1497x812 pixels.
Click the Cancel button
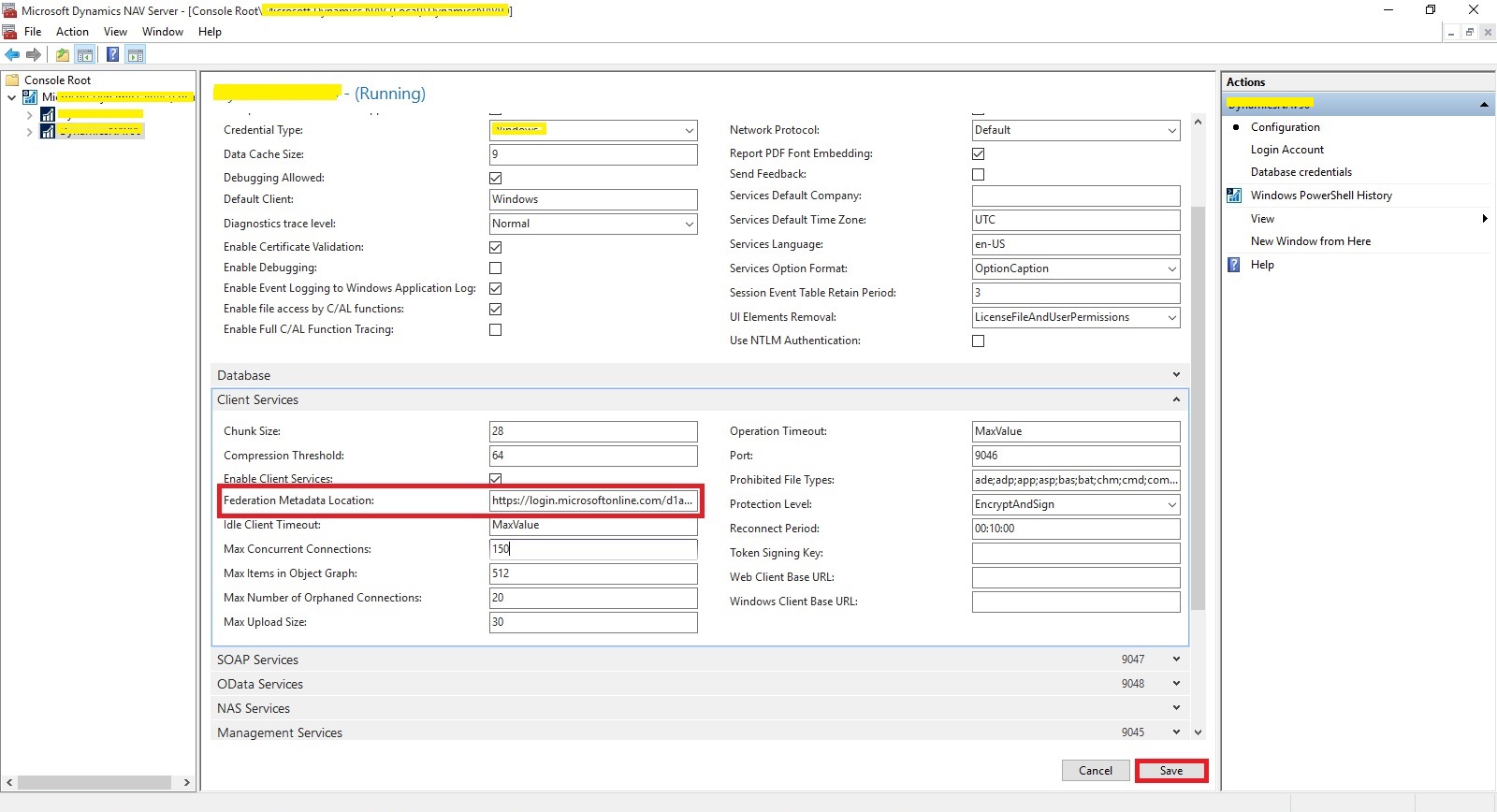1095,771
